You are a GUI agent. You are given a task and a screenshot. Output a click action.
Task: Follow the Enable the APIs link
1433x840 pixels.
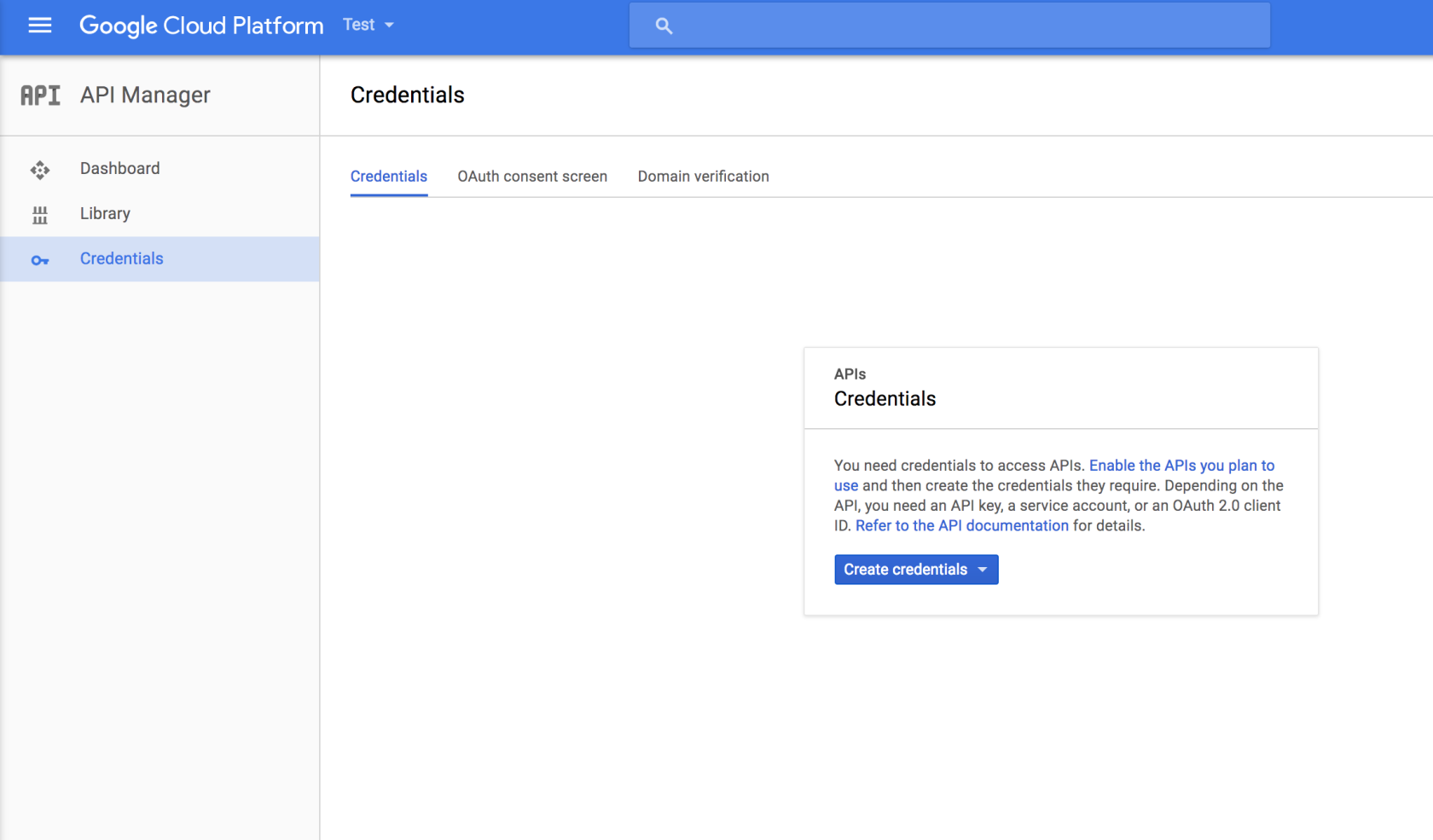pos(1181,466)
